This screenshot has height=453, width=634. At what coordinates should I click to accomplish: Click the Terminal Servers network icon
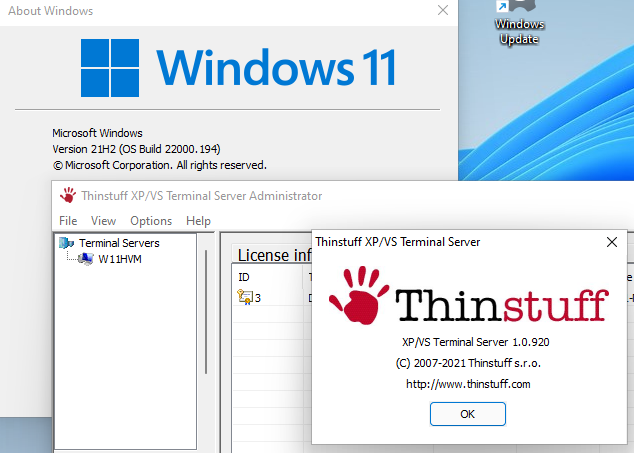coord(66,243)
